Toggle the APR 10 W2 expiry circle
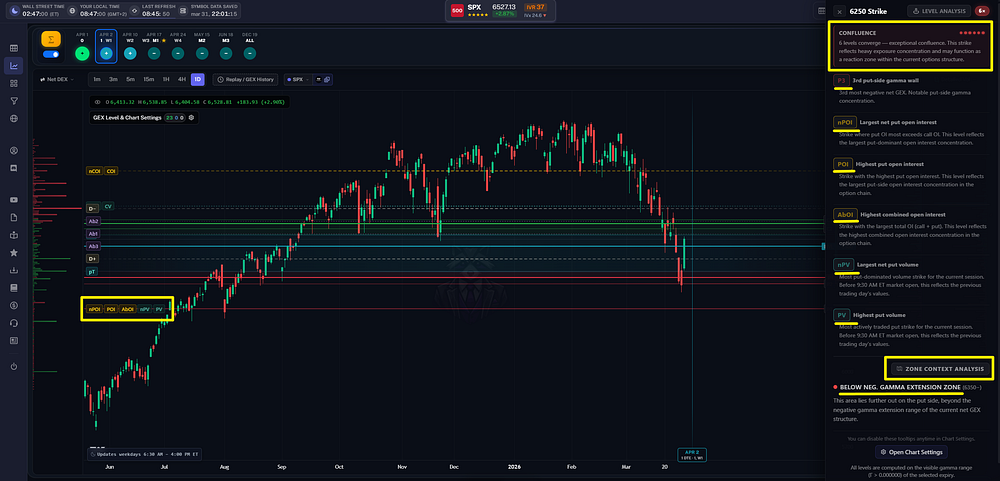 pos(130,54)
